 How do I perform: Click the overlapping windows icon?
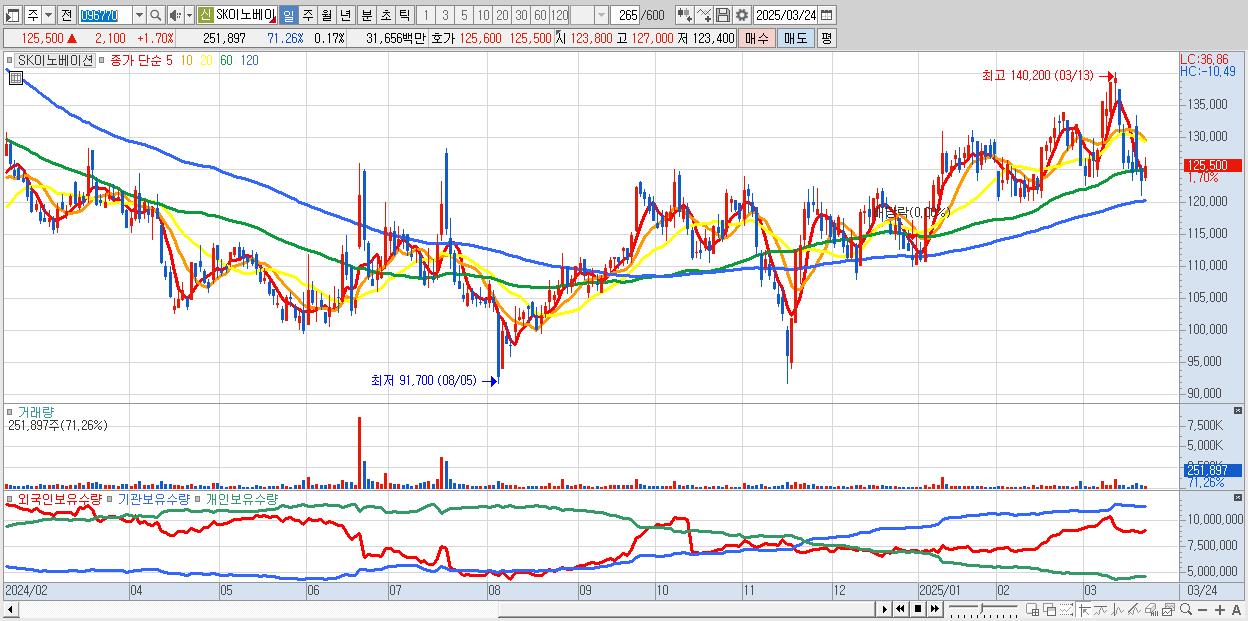(x=1050, y=609)
